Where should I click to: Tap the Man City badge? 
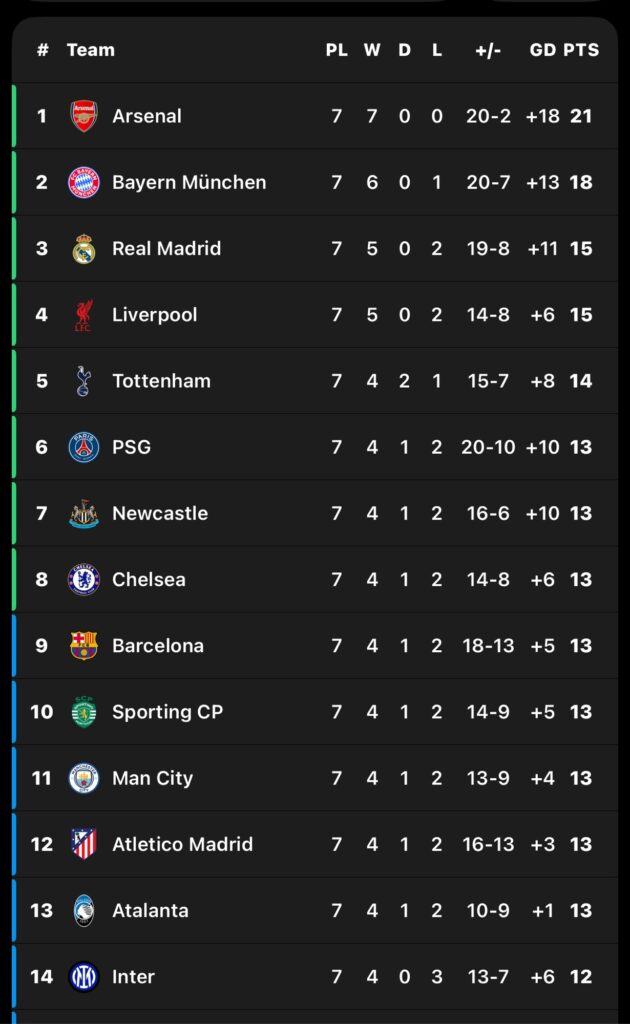click(x=84, y=778)
